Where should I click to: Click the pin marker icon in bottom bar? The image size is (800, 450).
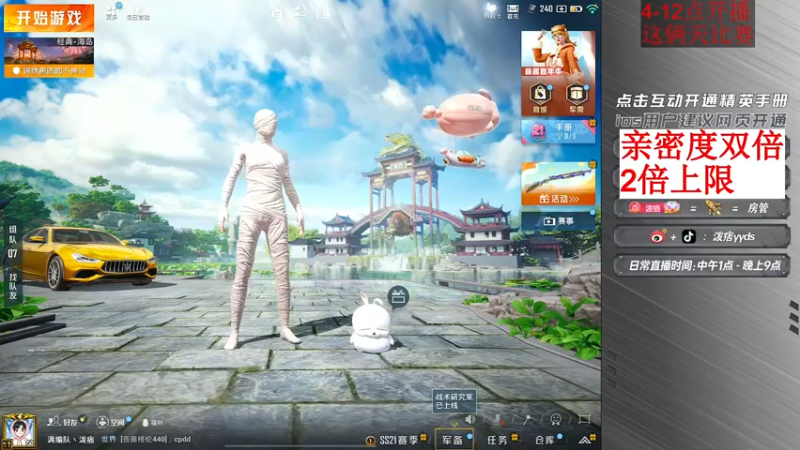528,419
